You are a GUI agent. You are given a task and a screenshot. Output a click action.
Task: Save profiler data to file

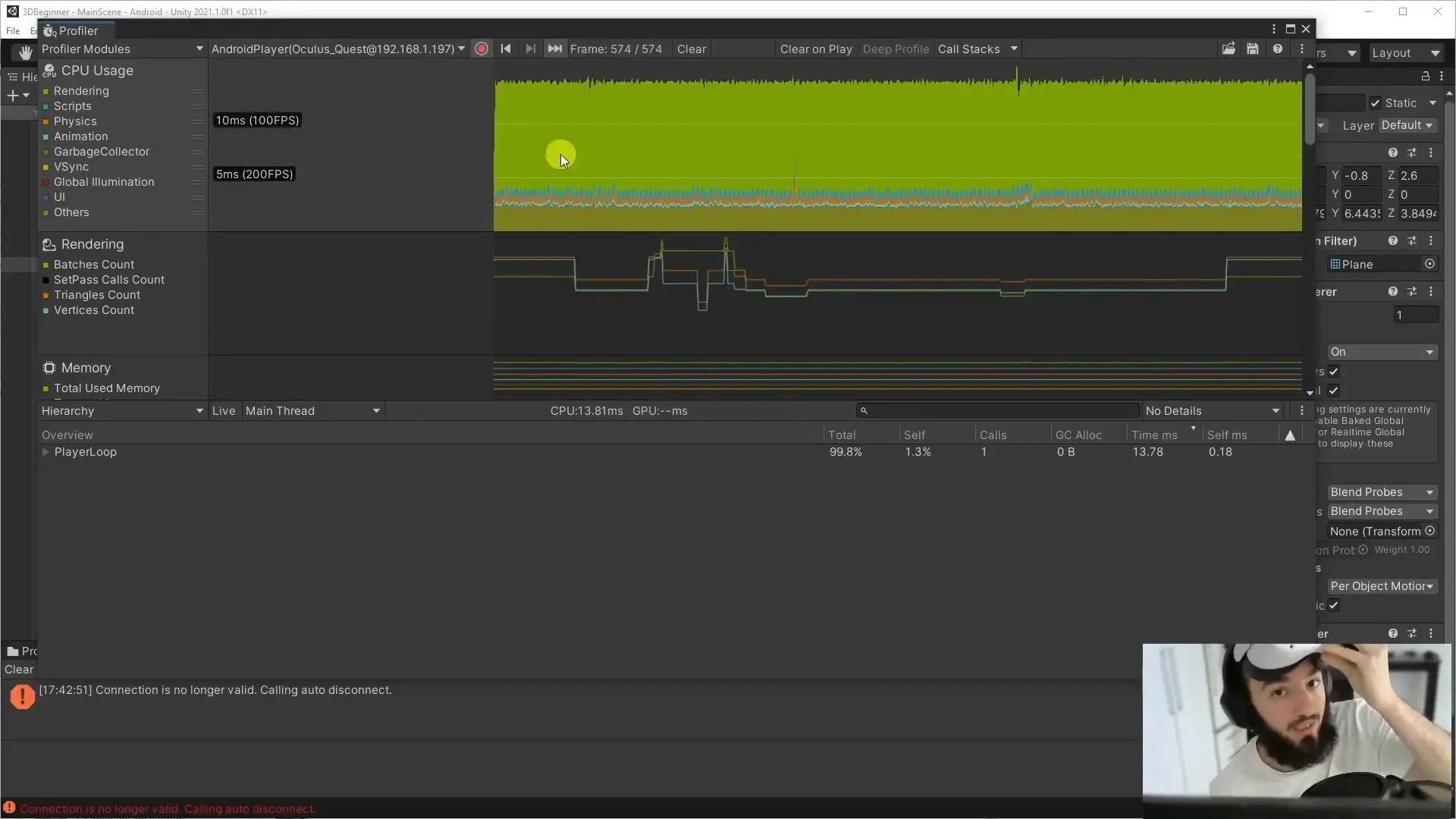click(x=1253, y=49)
